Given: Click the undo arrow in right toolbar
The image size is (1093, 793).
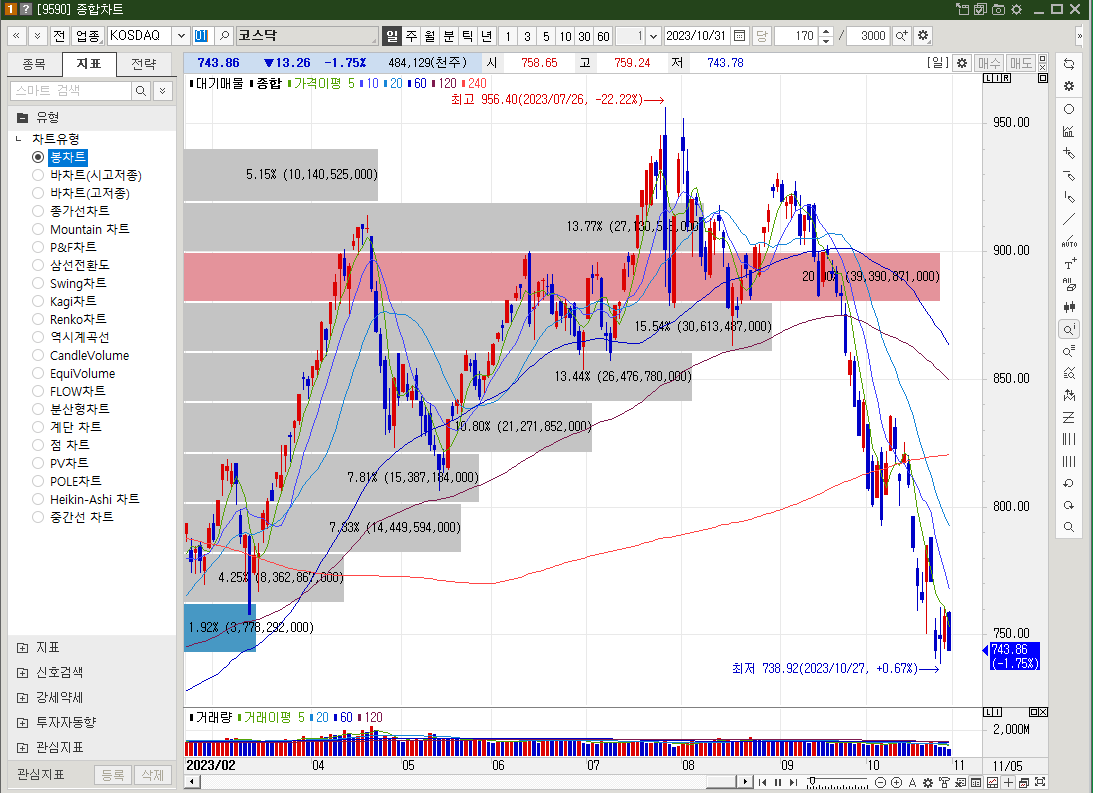Looking at the screenshot, I should pyautogui.click(x=1069, y=484).
